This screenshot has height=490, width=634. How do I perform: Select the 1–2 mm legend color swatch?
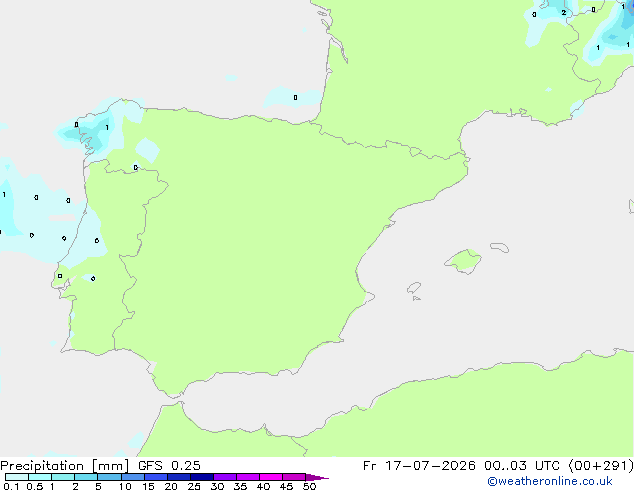click(63, 477)
